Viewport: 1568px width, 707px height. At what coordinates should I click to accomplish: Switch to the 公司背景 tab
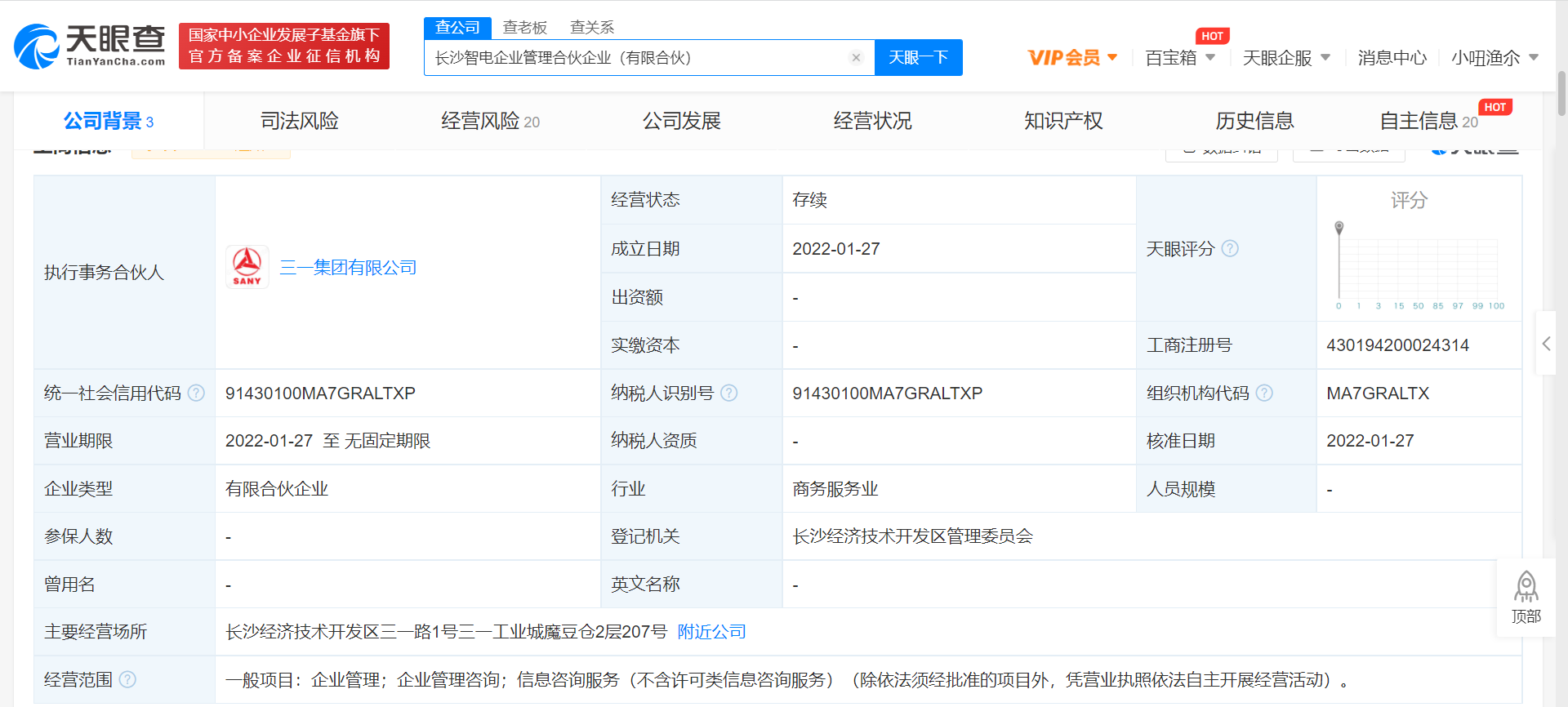109,121
